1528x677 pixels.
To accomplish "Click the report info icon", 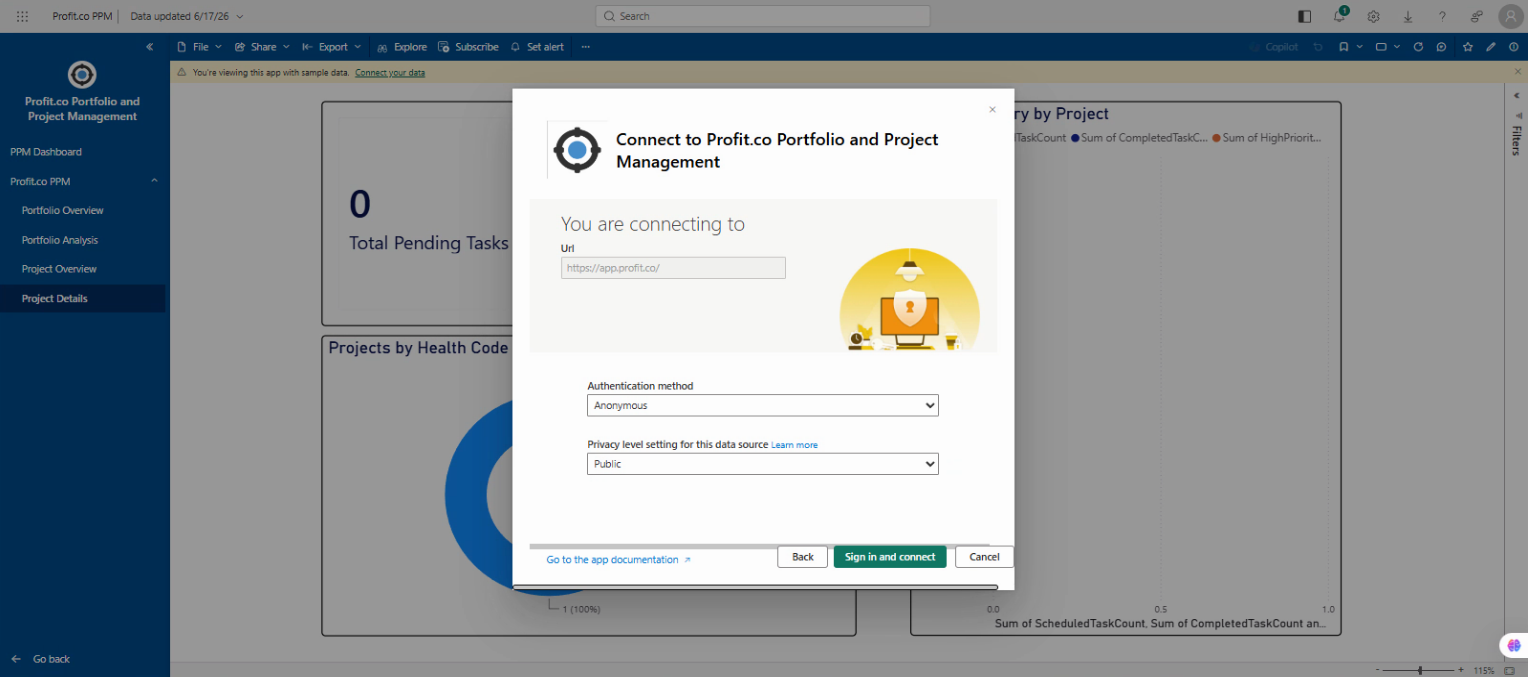I will coord(1514,47).
